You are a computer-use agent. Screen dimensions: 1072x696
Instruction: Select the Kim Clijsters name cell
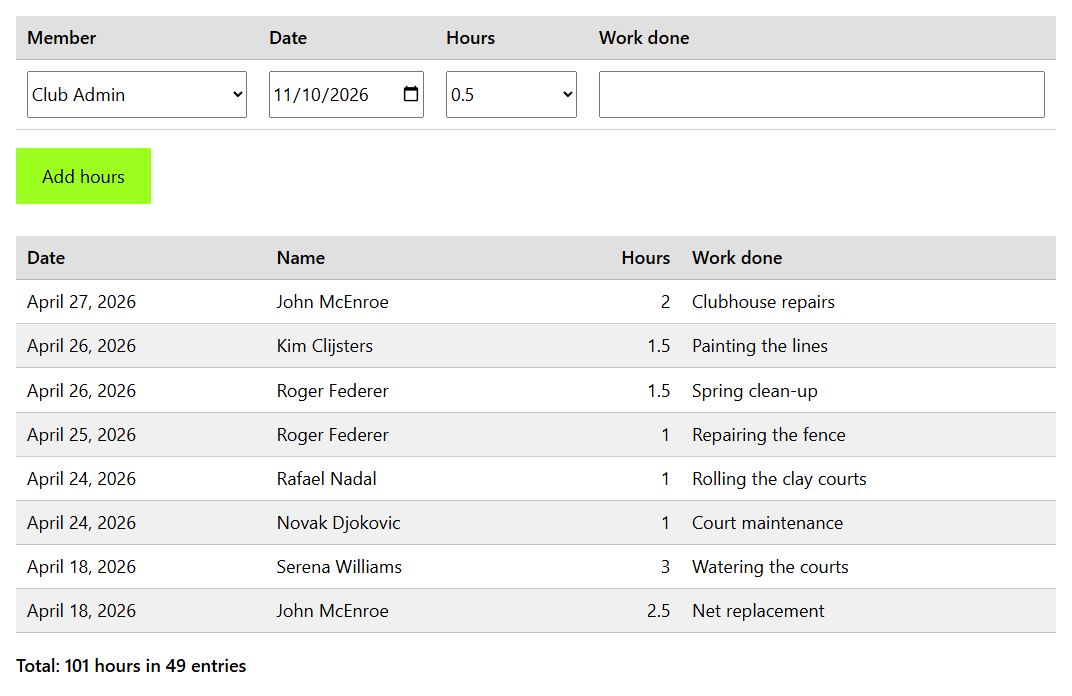325,346
